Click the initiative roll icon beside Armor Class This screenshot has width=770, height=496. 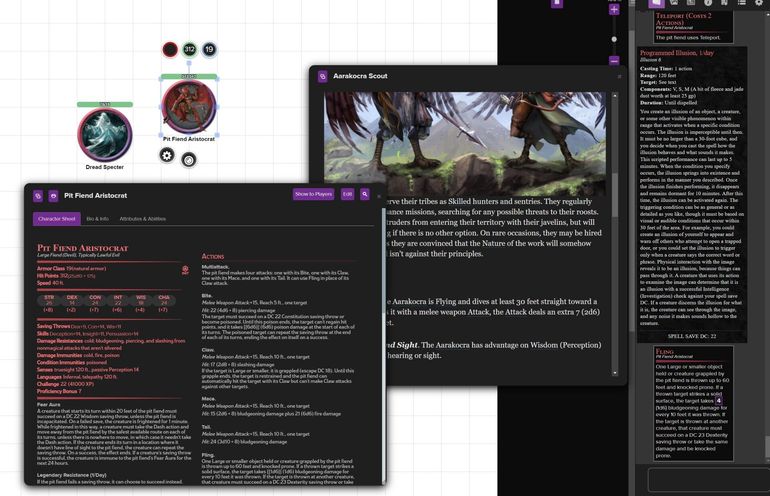tap(185, 270)
